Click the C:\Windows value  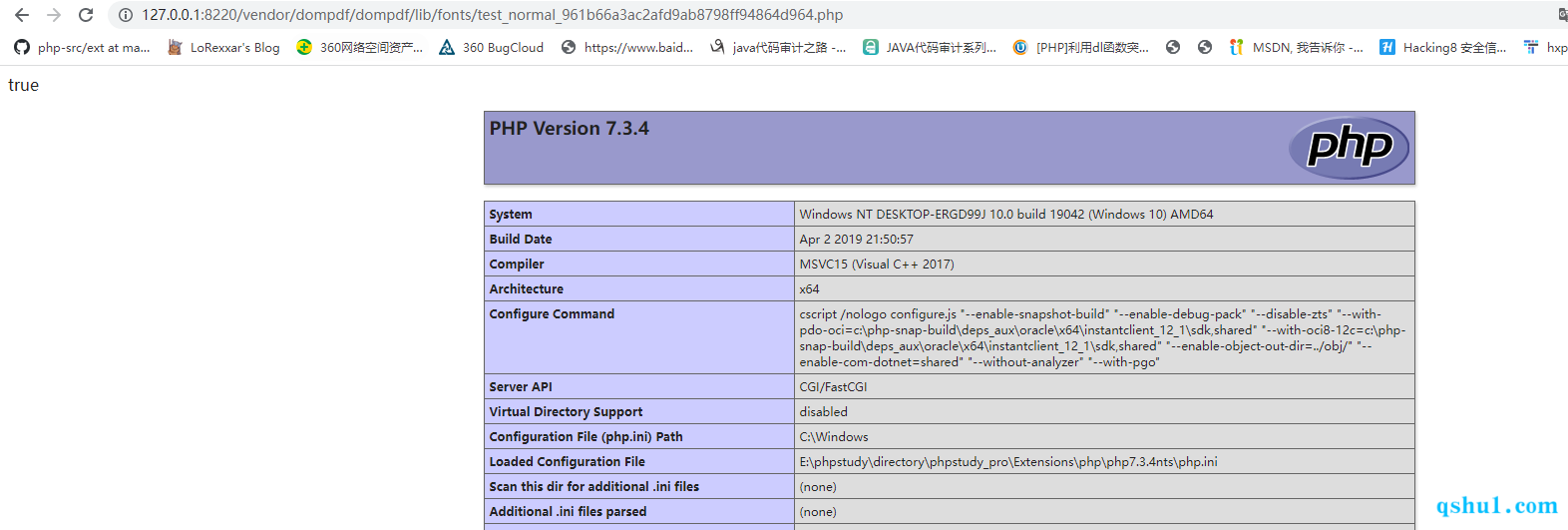[x=834, y=436]
